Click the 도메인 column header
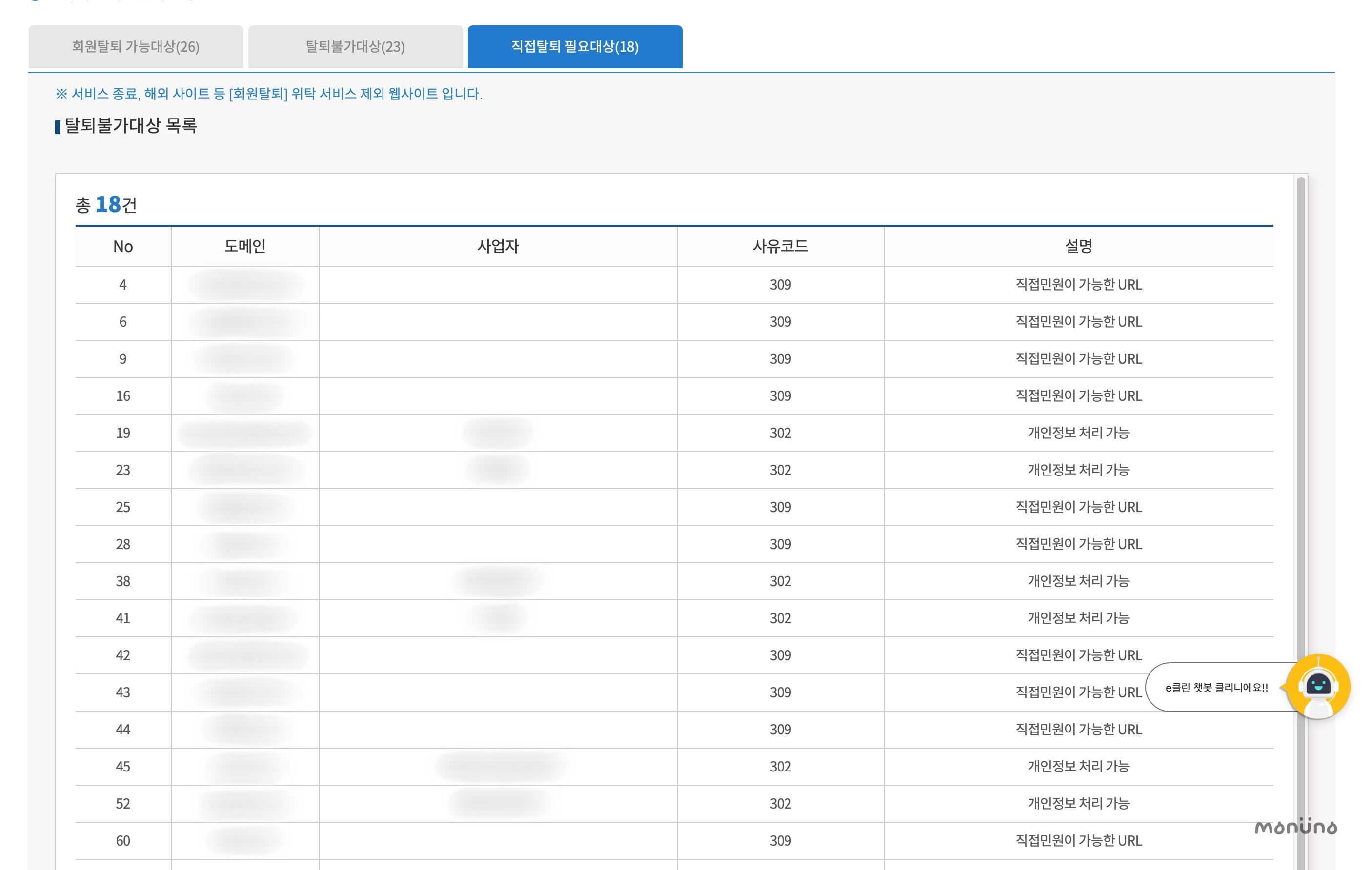 [245, 247]
